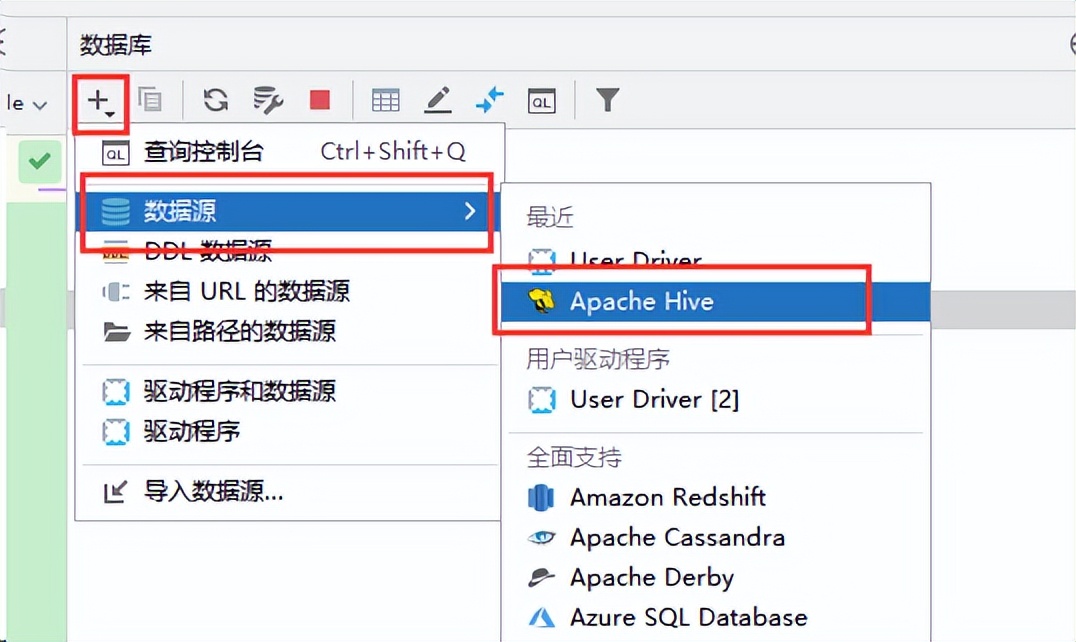
Task: Click the blue Jump to source arrows icon
Action: coord(489,100)
